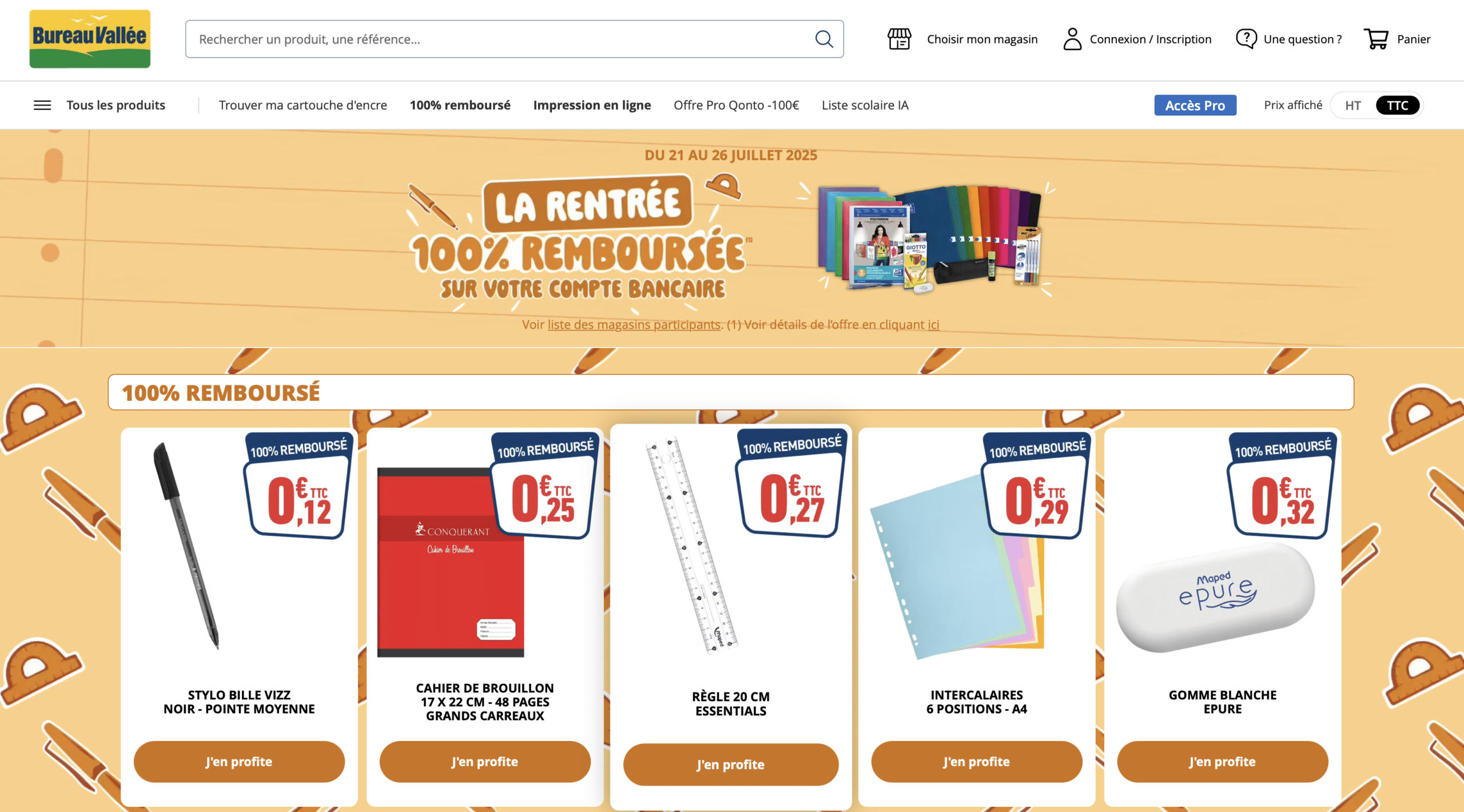Open liste des magasins participants link
The height and width of the screenshot is (812, 1464).
[x=634, y=324]
